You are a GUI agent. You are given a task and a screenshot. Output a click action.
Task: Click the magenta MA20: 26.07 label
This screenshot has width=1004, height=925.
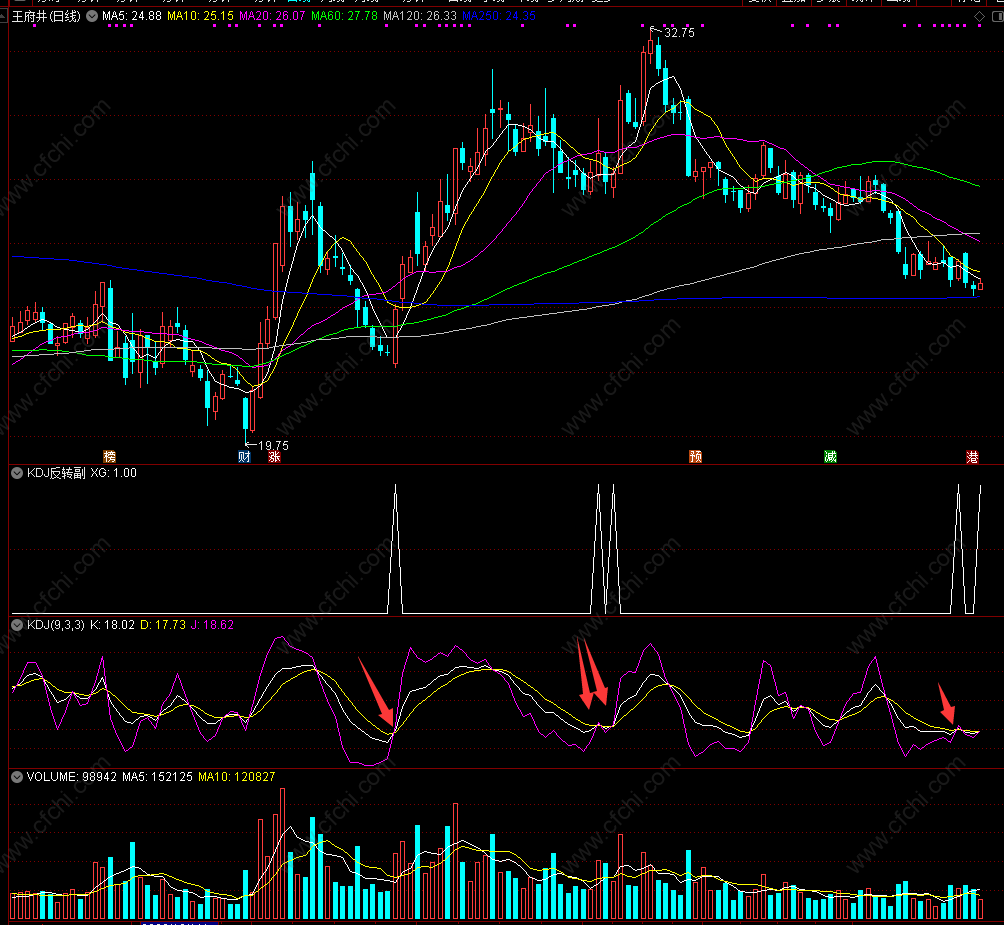pyautogui.click(x=272, y=16)
